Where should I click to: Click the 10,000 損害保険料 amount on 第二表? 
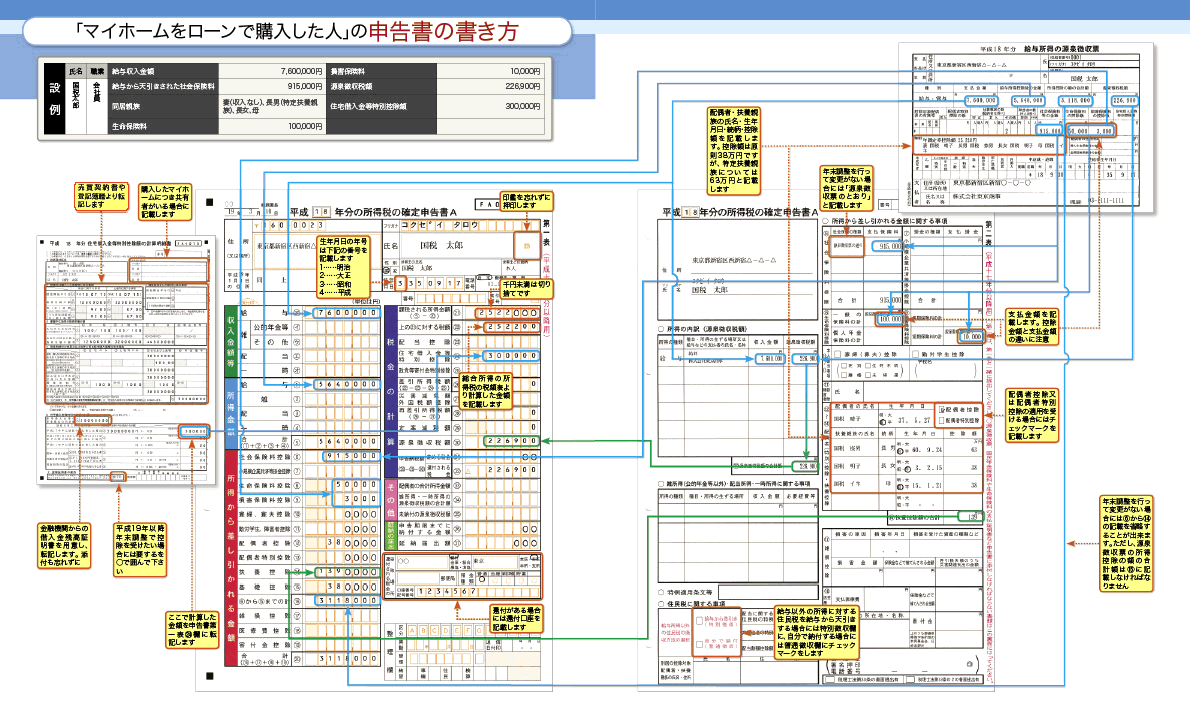pos(971,336)
